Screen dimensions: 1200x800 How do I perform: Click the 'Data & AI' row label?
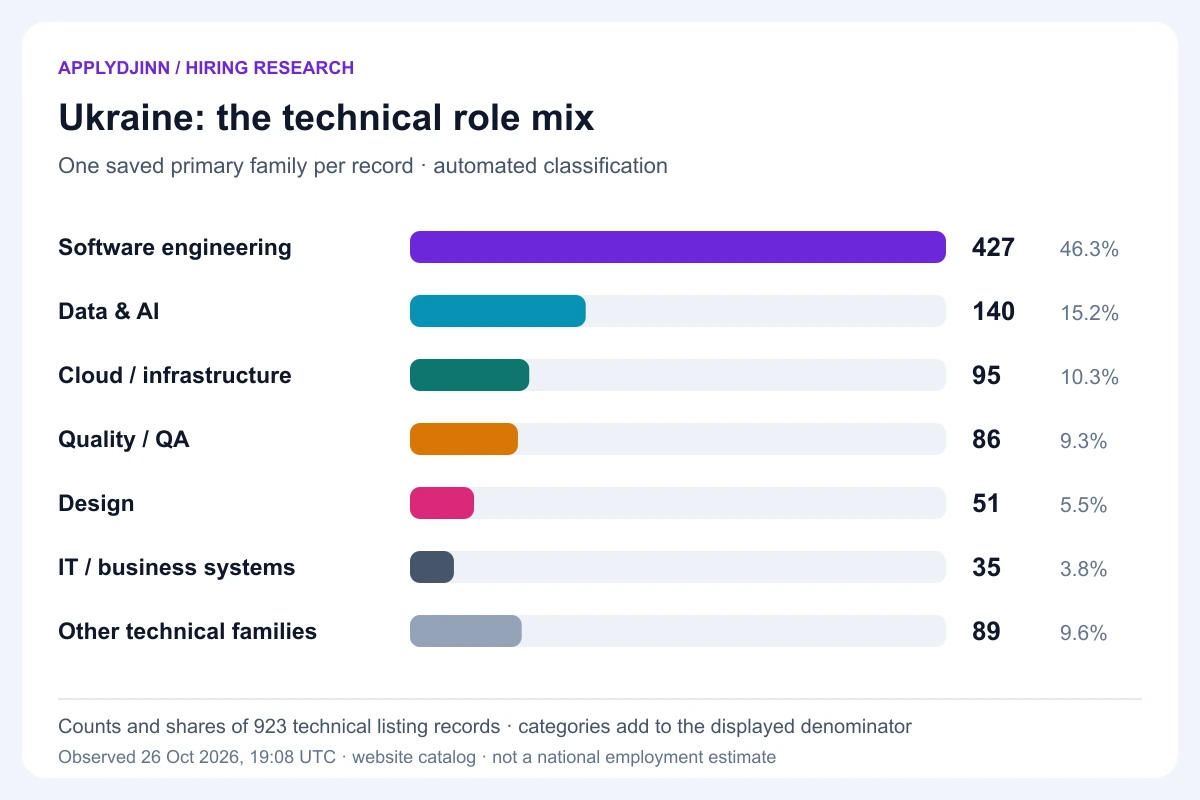pyautogui.click(x=109, y=311)
